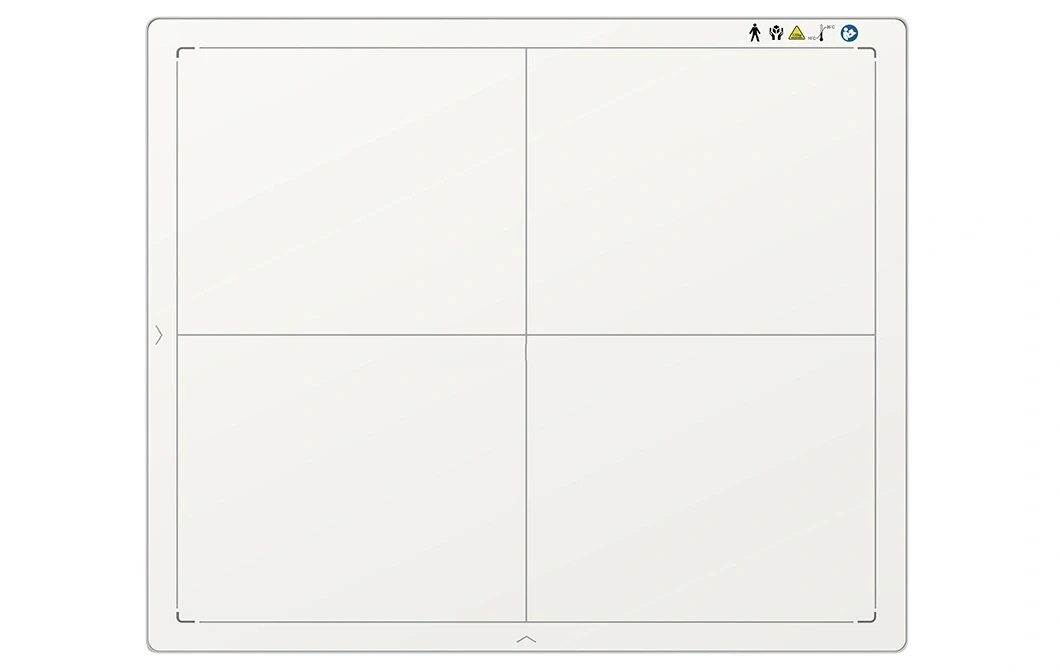Select the handle-with-care hands and box icon
1060x672 pixels.
[775, 32]
